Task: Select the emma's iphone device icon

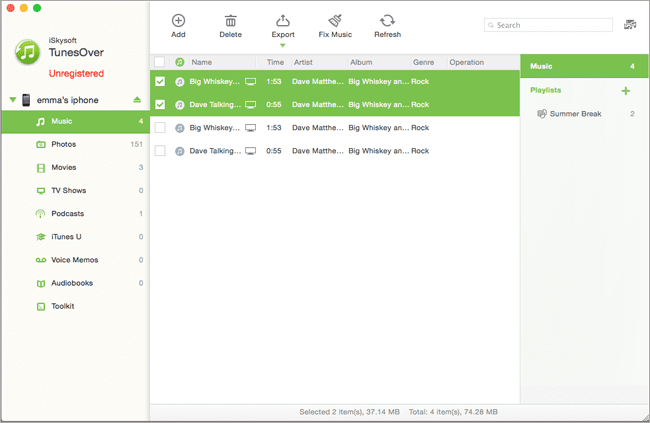Action: click(26, 100)
